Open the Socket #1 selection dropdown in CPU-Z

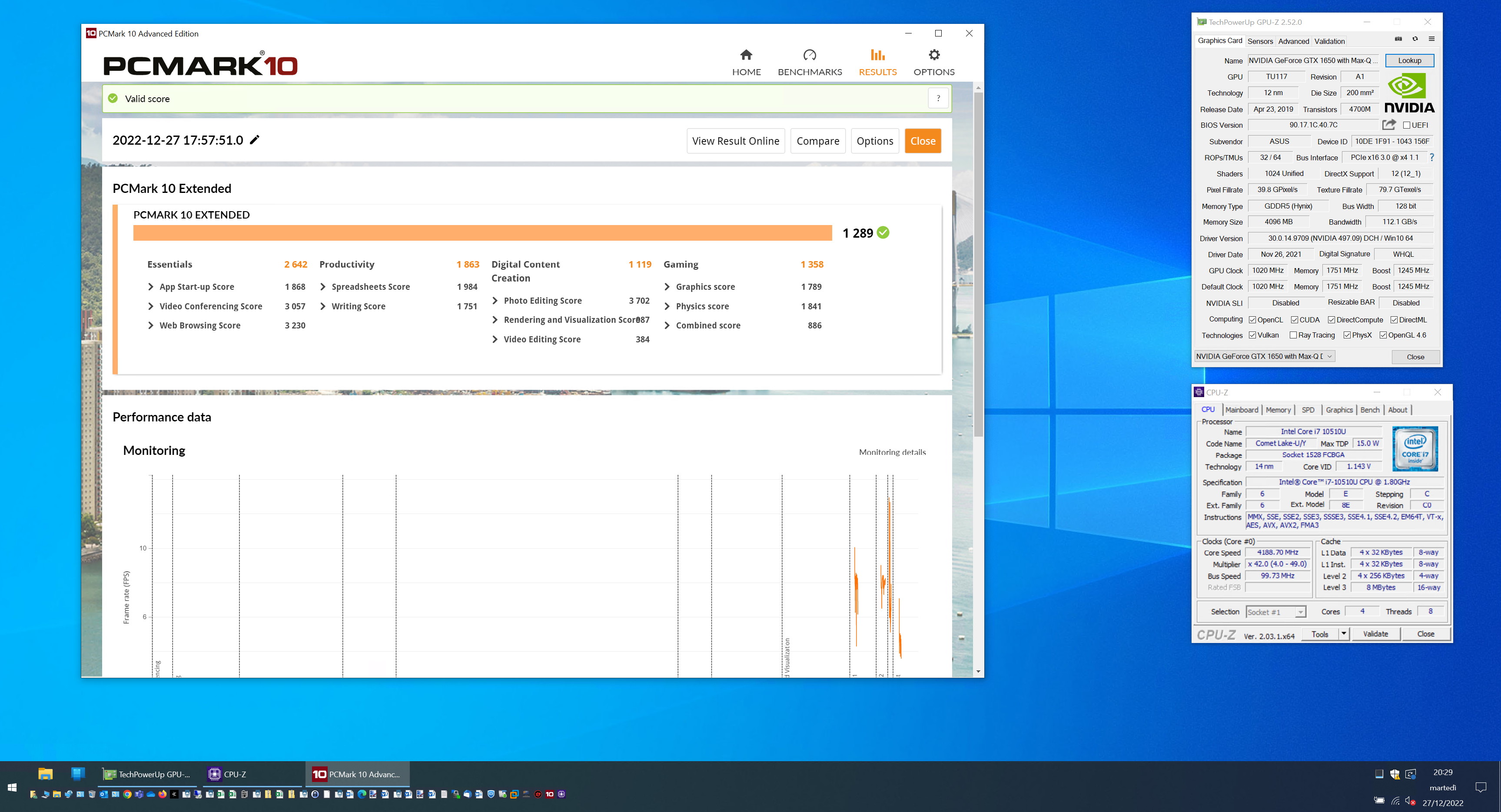pos(1275,612)
